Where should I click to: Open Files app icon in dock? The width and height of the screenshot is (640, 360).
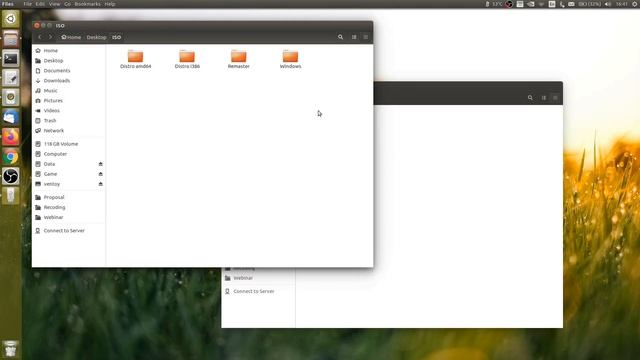click(11, 39)
